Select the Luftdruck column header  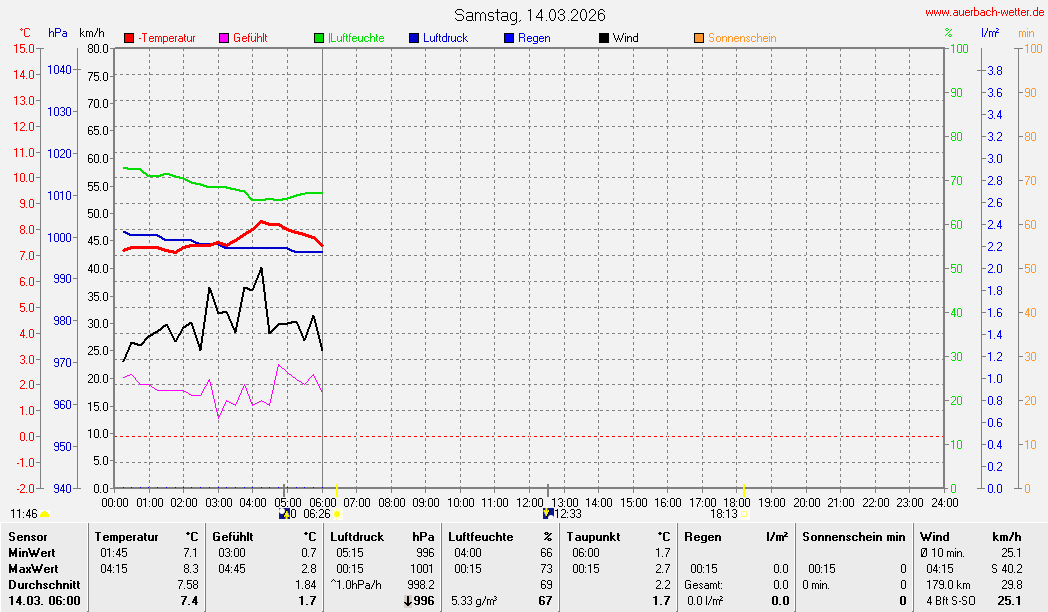tap(357, 537)
